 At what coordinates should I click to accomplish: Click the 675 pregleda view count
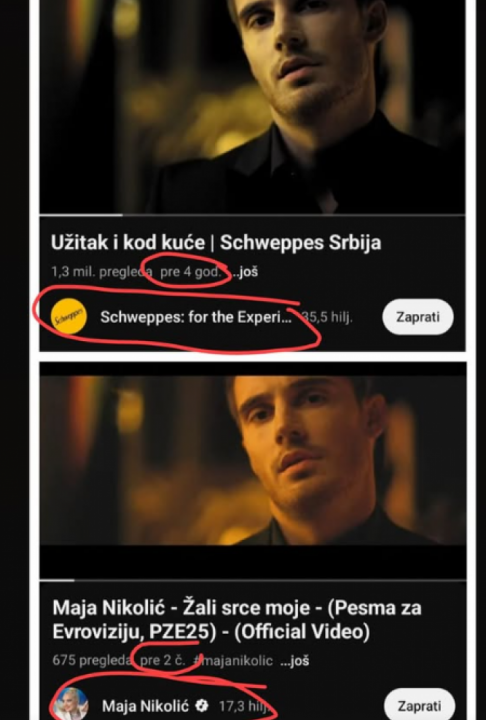coord(92,661)
